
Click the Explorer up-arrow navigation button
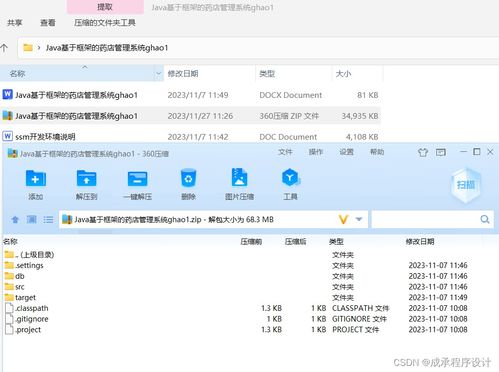(4, 48)
